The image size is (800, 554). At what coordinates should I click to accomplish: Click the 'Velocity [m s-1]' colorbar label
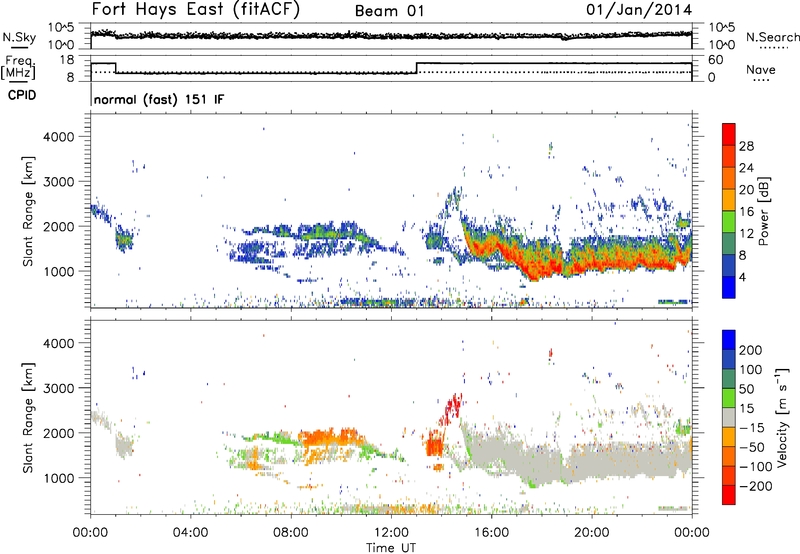point(782,417)
